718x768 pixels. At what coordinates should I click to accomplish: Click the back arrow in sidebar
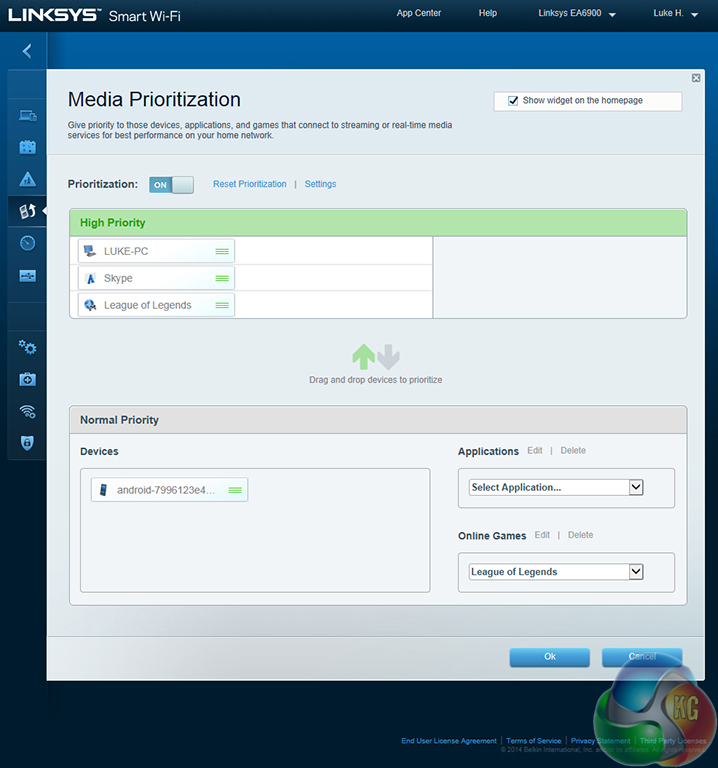pos(27,51)
